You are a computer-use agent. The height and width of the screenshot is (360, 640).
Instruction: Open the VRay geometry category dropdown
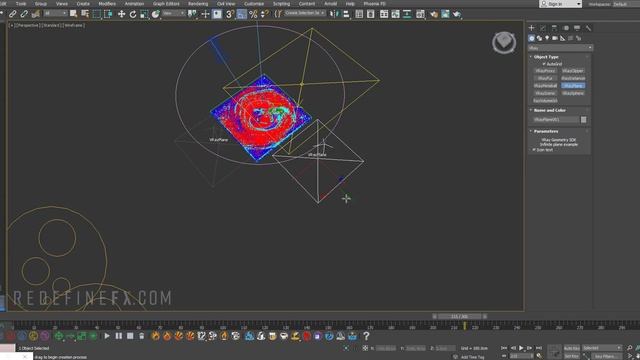pyautogui.click(x=560, y=48)
